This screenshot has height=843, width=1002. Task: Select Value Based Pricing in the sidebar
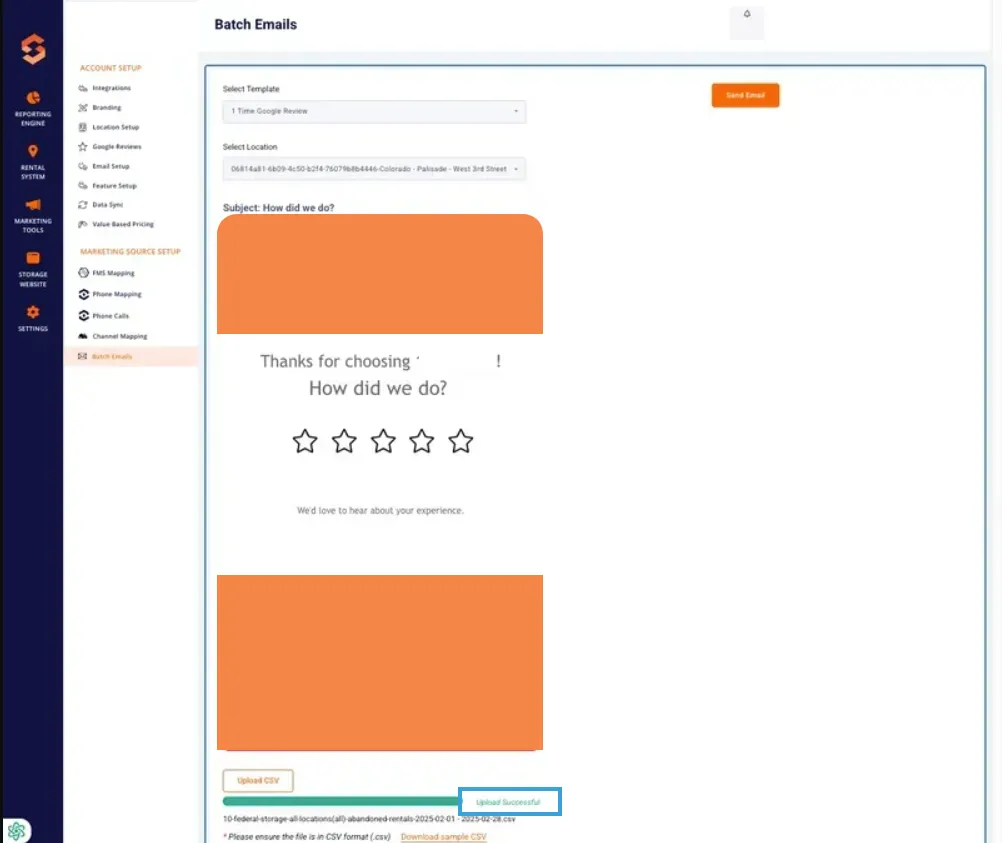[123, 224]
